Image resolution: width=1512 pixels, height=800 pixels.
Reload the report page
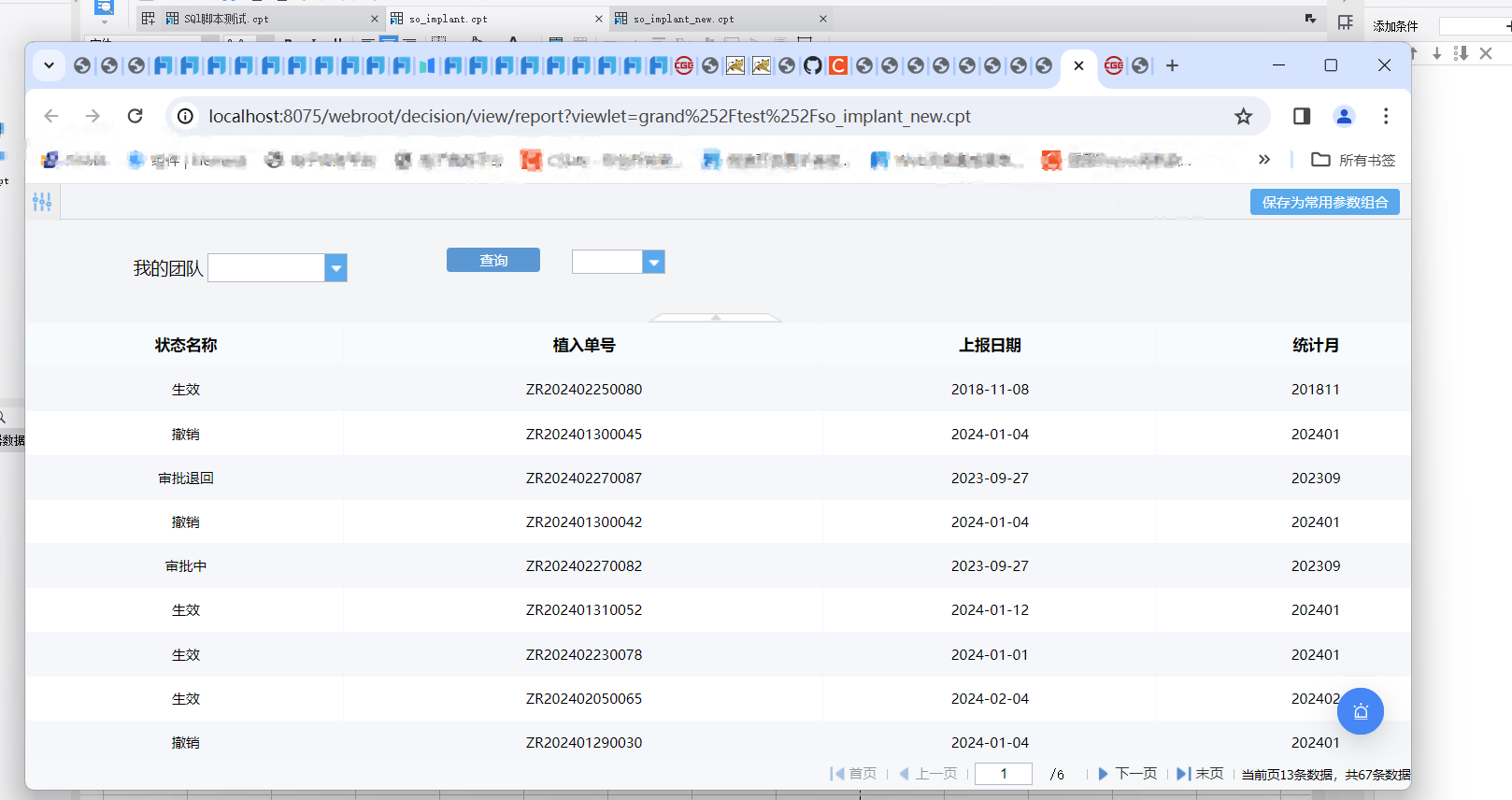[136, 116]
